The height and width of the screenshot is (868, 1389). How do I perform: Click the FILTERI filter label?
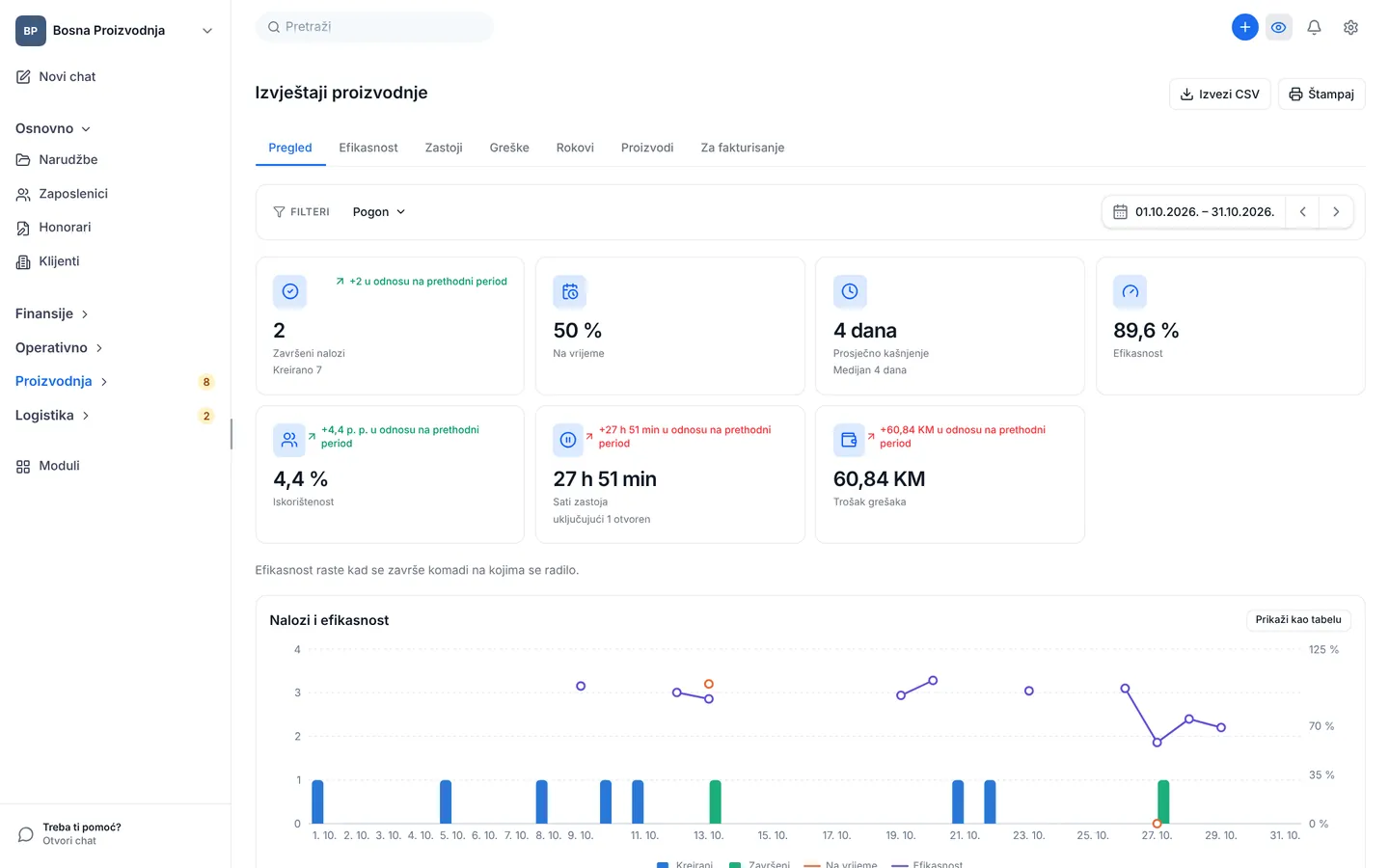click(x=301, y=212)
